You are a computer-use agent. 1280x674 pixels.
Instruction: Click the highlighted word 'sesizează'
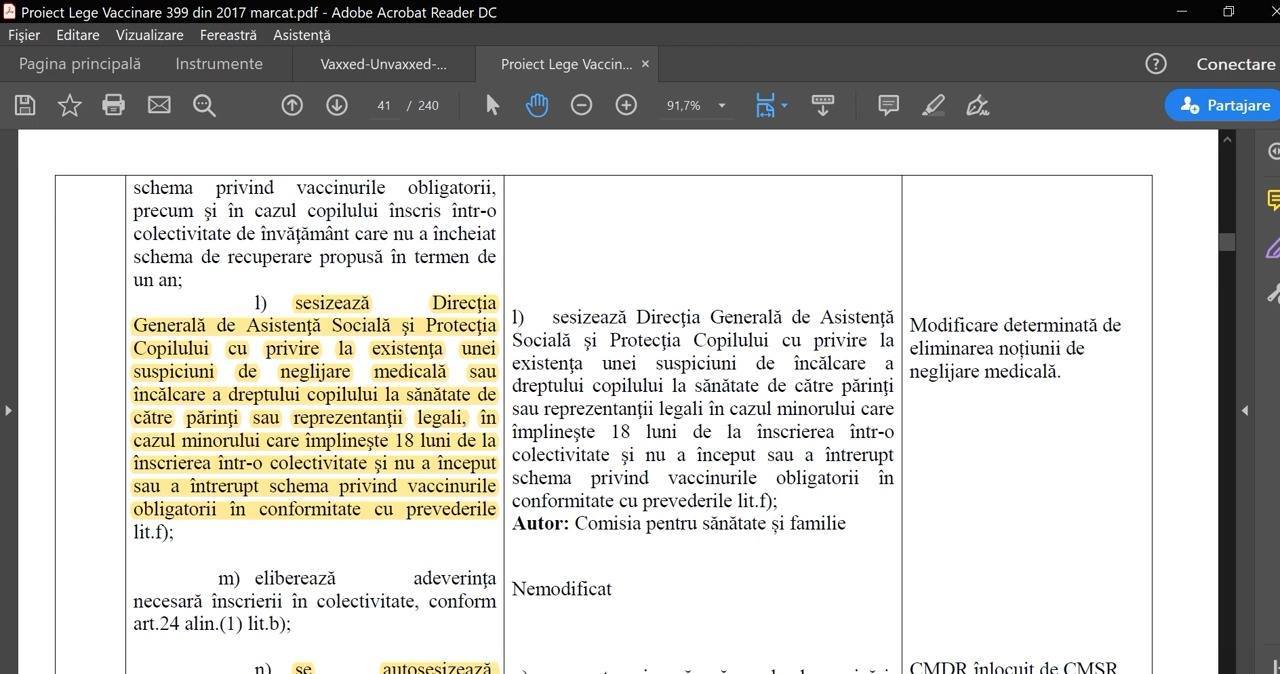[x=332, y=303]
